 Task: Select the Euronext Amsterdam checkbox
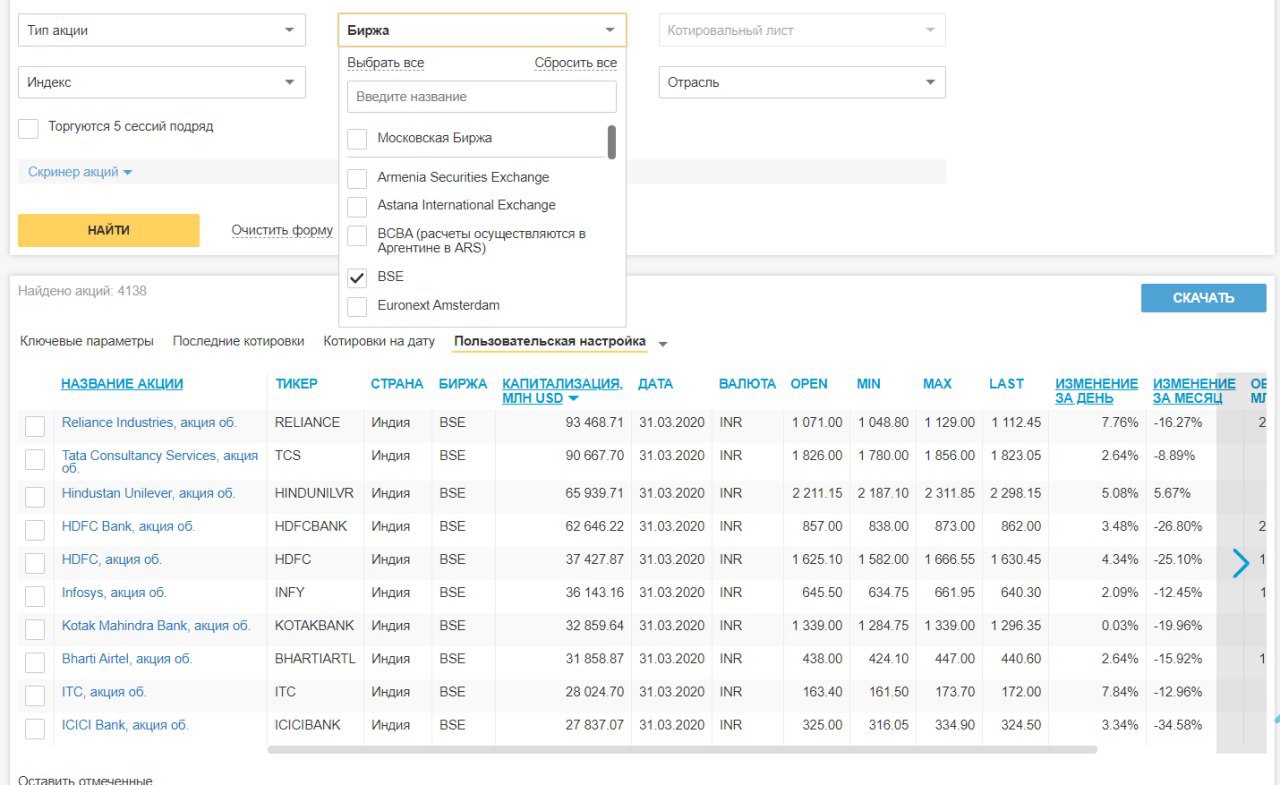tap(357, 306)
